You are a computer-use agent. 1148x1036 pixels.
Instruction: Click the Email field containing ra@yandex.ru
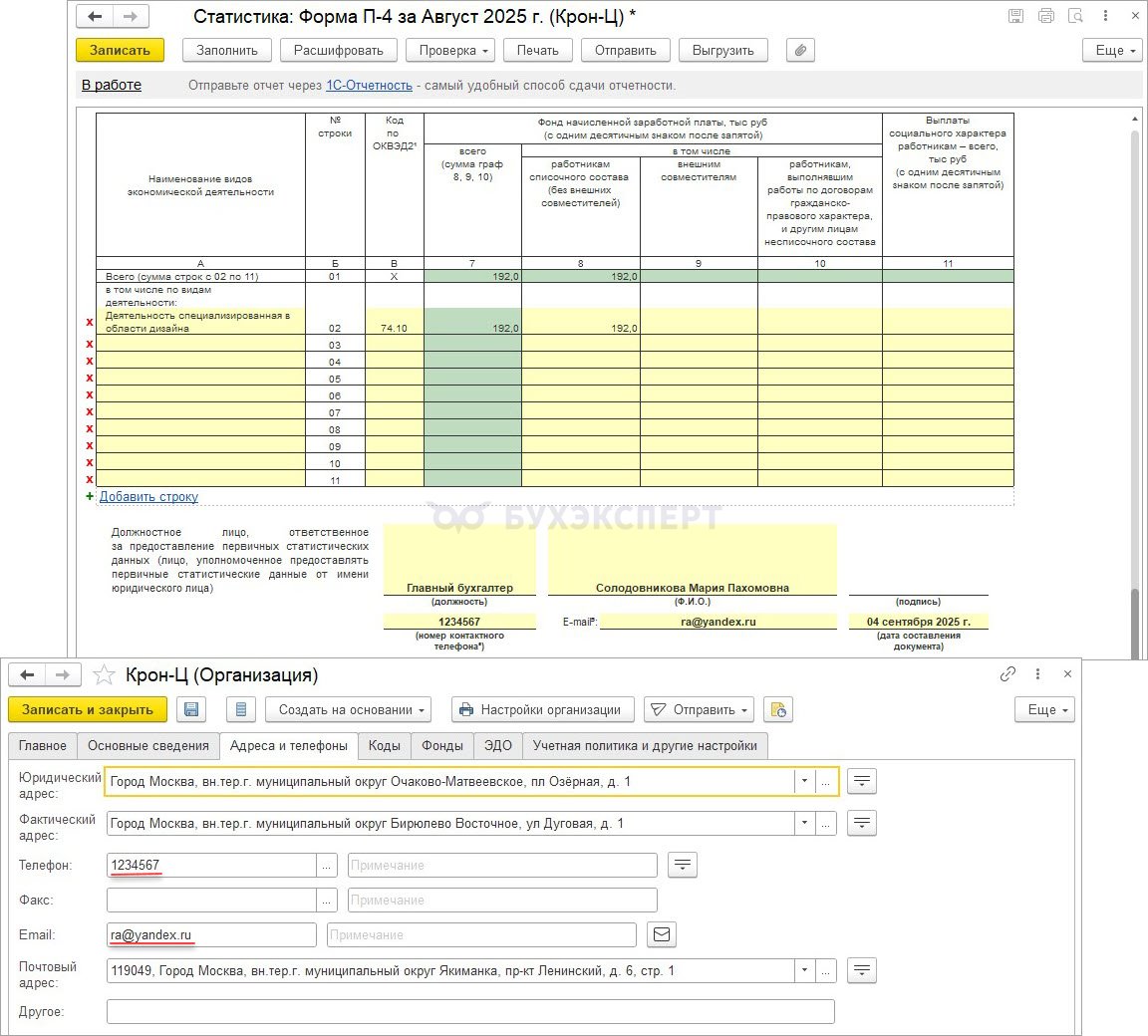point(211,934)
